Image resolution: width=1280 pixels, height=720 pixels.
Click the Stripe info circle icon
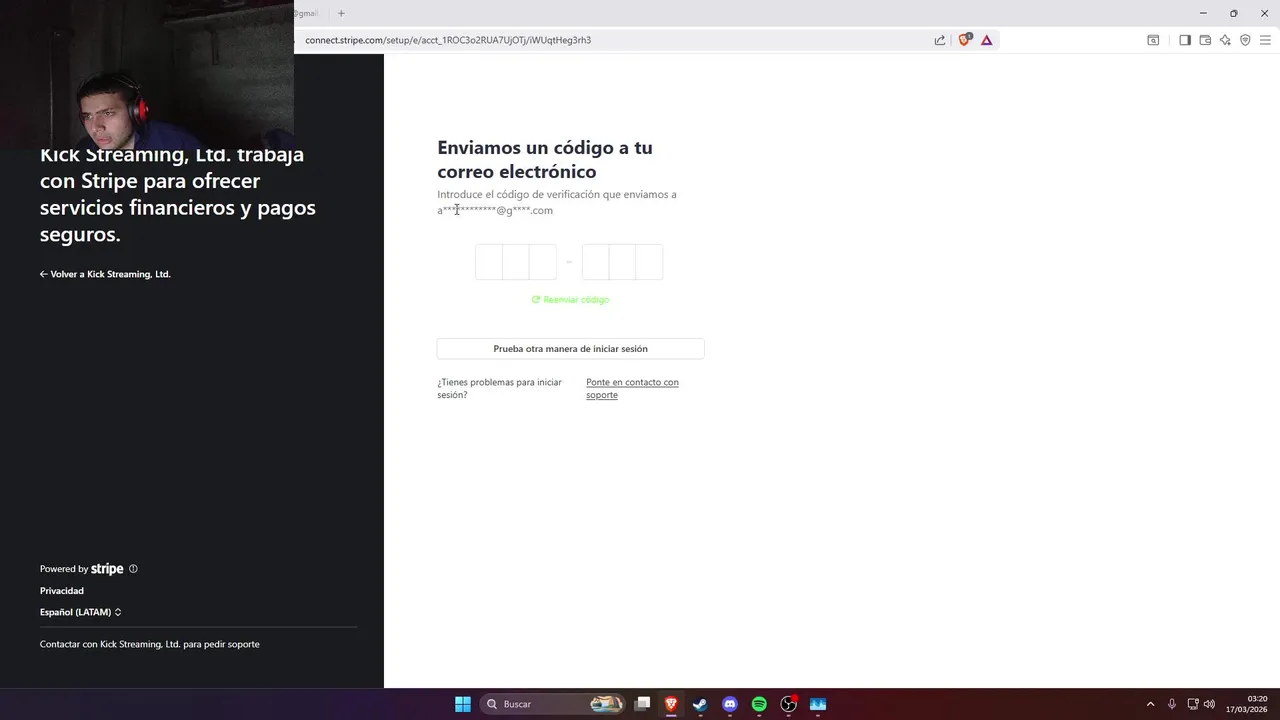(x=133, y=569)
